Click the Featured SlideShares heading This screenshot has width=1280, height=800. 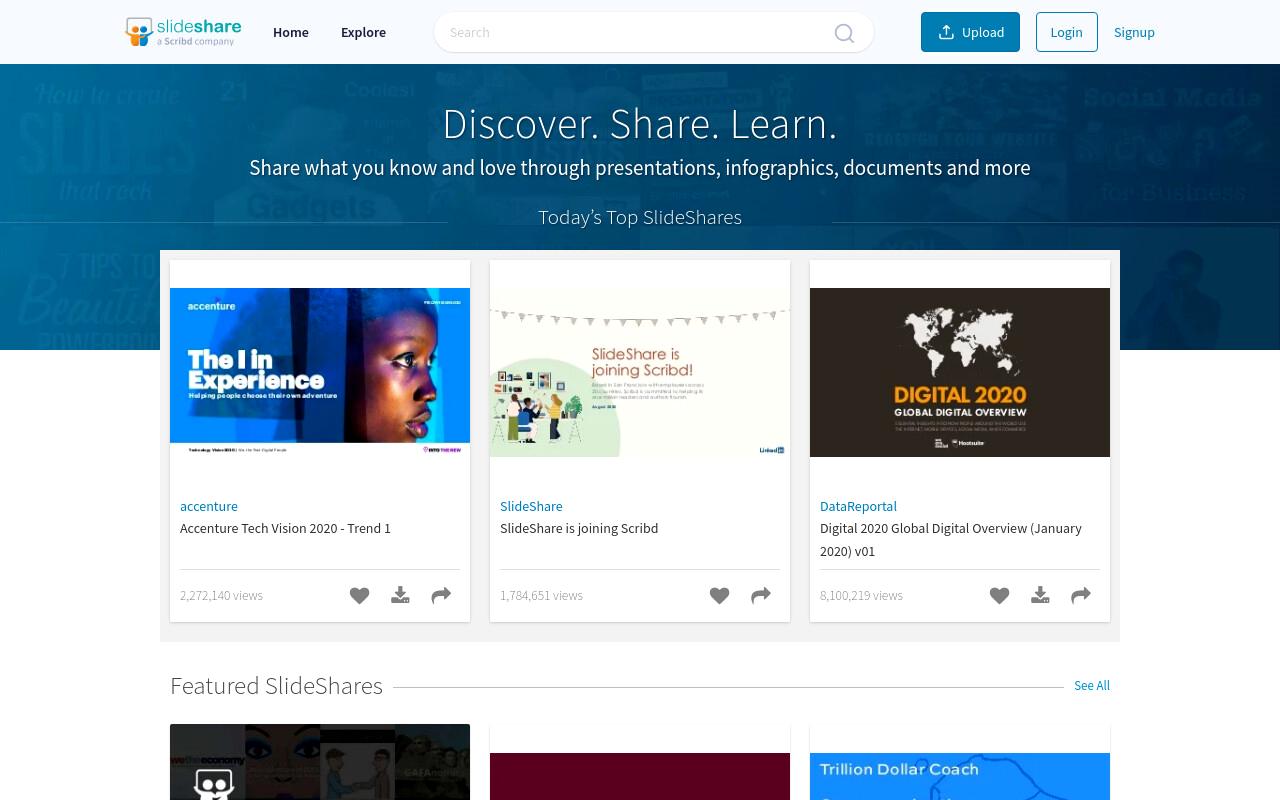point(276,686)
